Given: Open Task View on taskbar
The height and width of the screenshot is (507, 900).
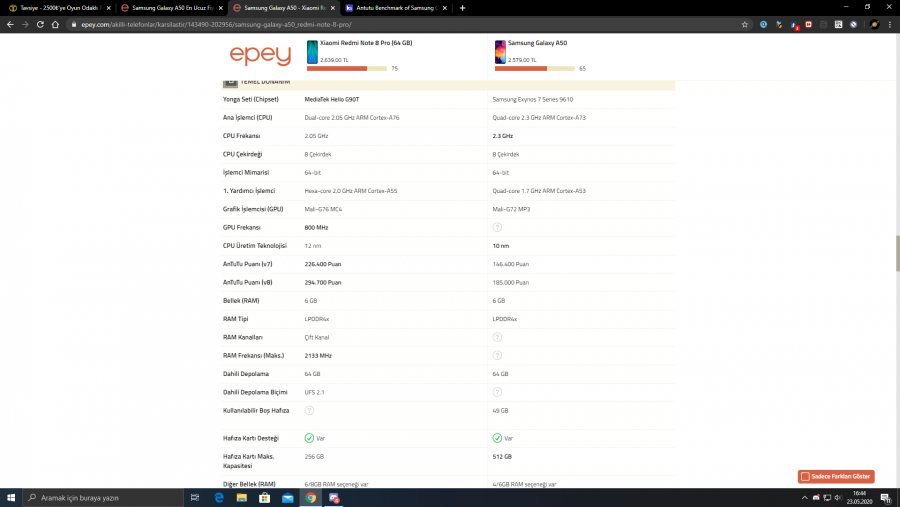Looking at the screenshot, I should click(x=195, y=498).
